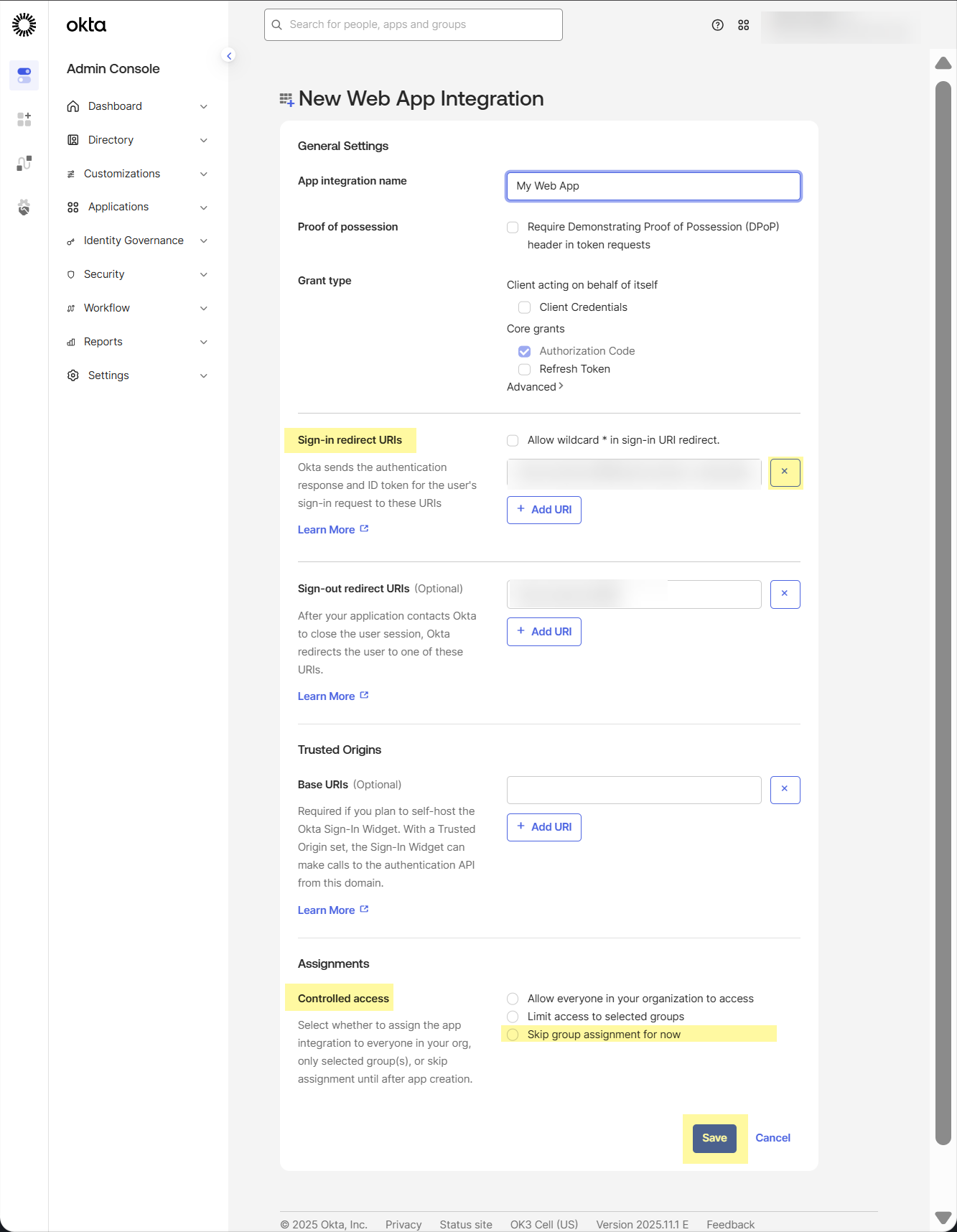The width and height of the screenshot is (957, 1232).
Task: Open the Reports menu item
Action: (103, 342)
